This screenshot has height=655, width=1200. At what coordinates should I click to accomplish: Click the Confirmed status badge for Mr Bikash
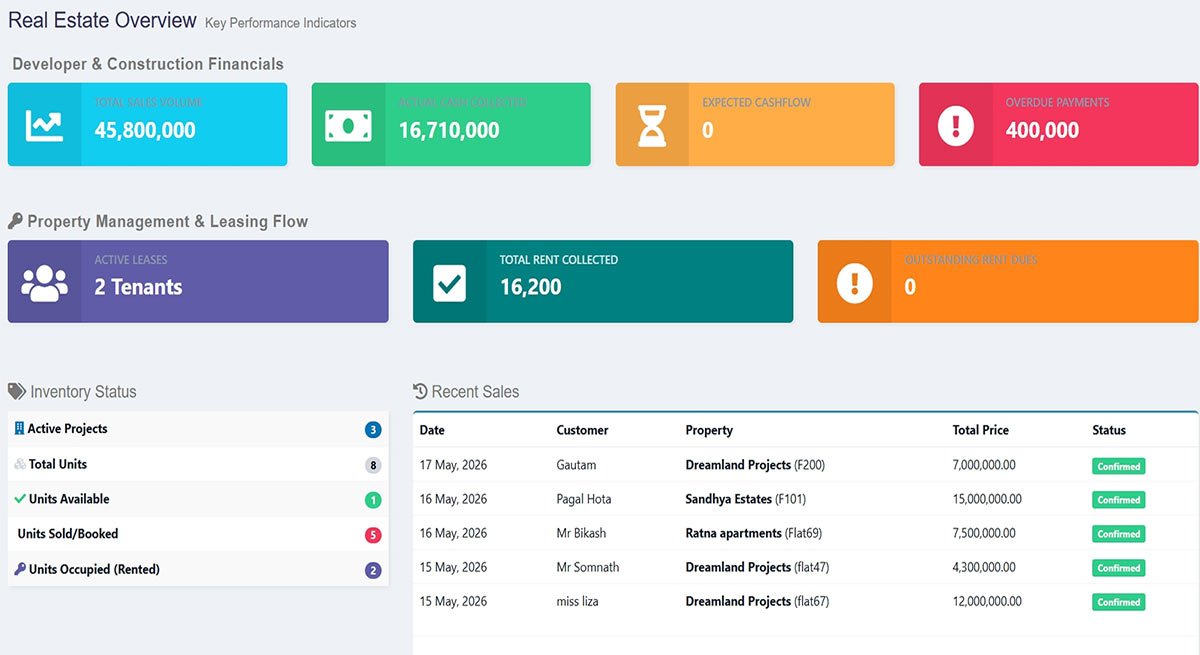(x=1118, y=534)
